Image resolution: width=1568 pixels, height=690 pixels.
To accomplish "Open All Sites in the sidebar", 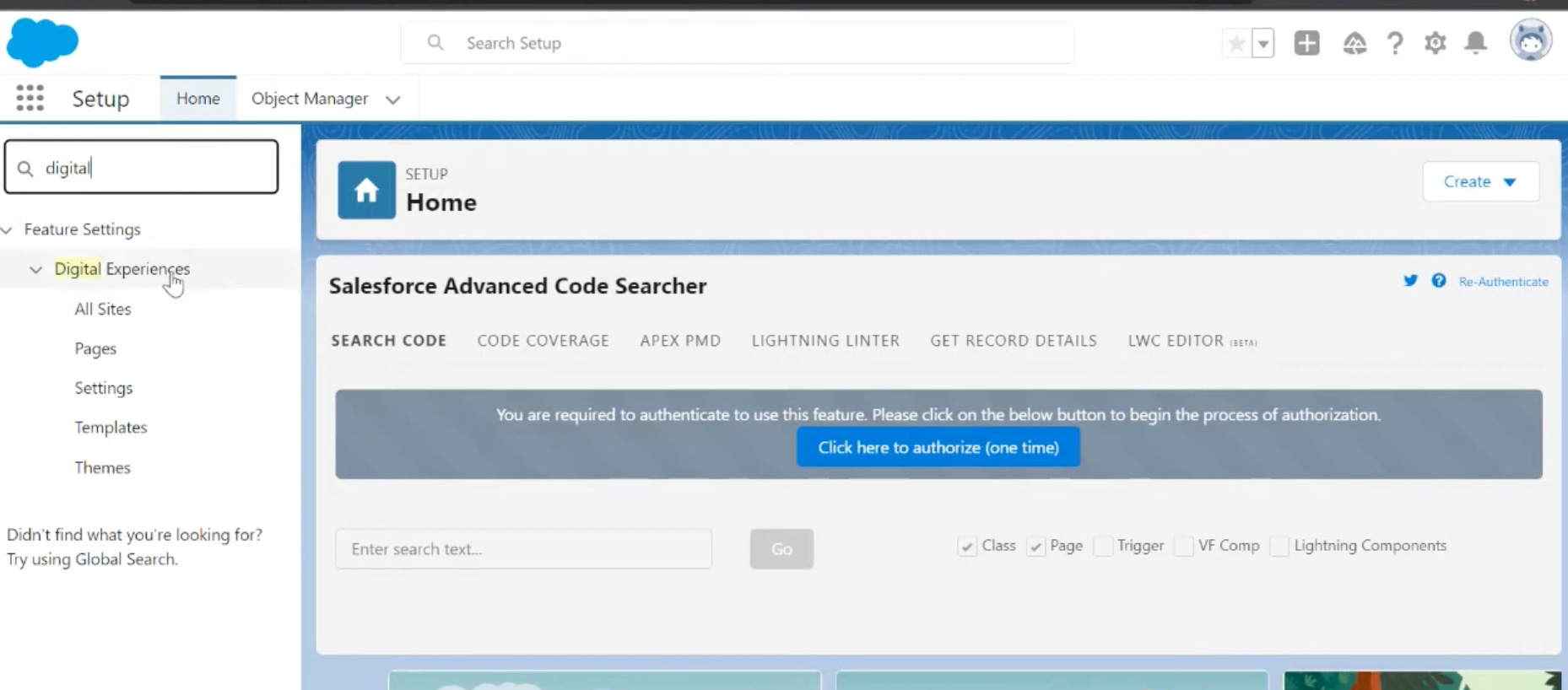I will pos(103,309).
